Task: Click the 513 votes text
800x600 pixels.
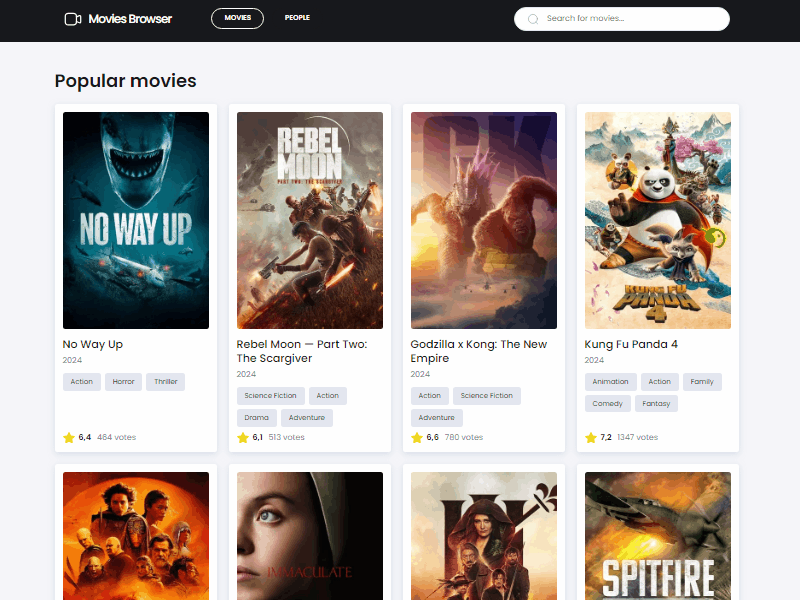Action: (x=286, y=437)
